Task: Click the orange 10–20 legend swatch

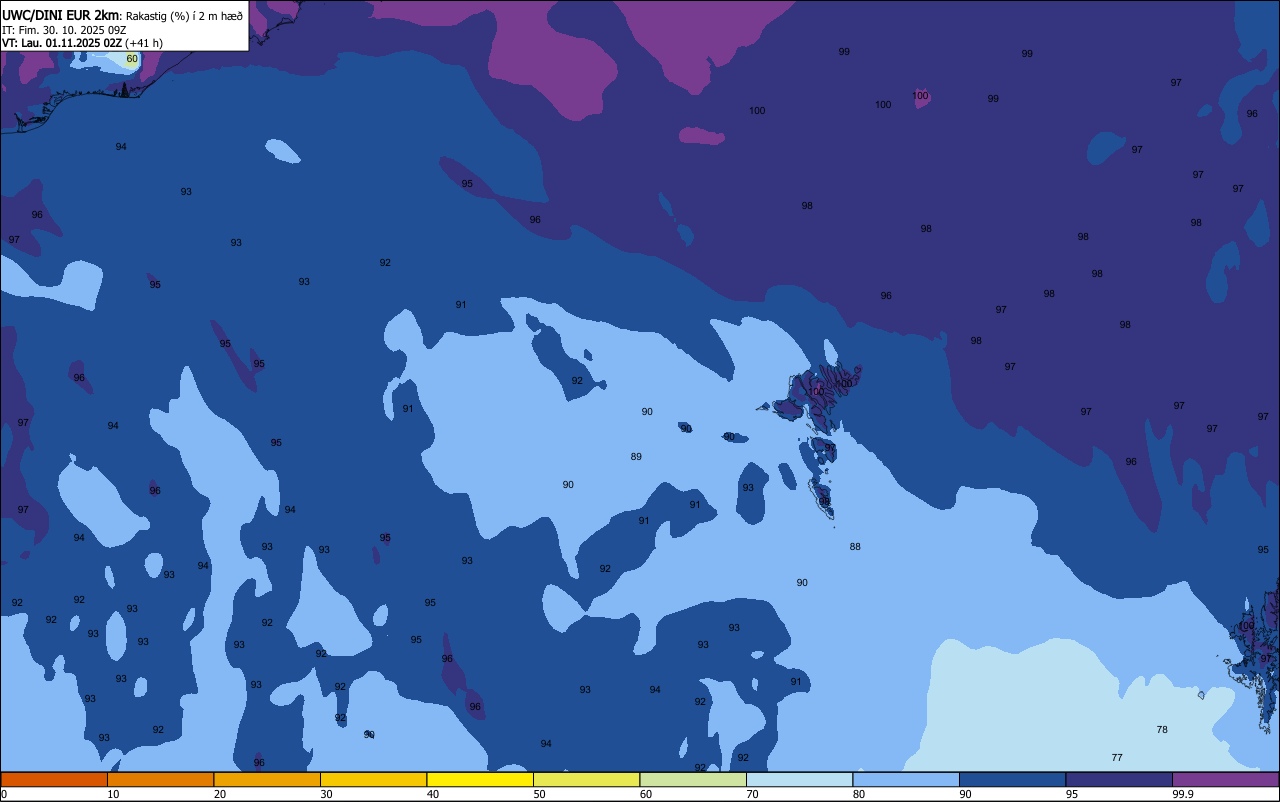Action: click(x=160, y=779)
